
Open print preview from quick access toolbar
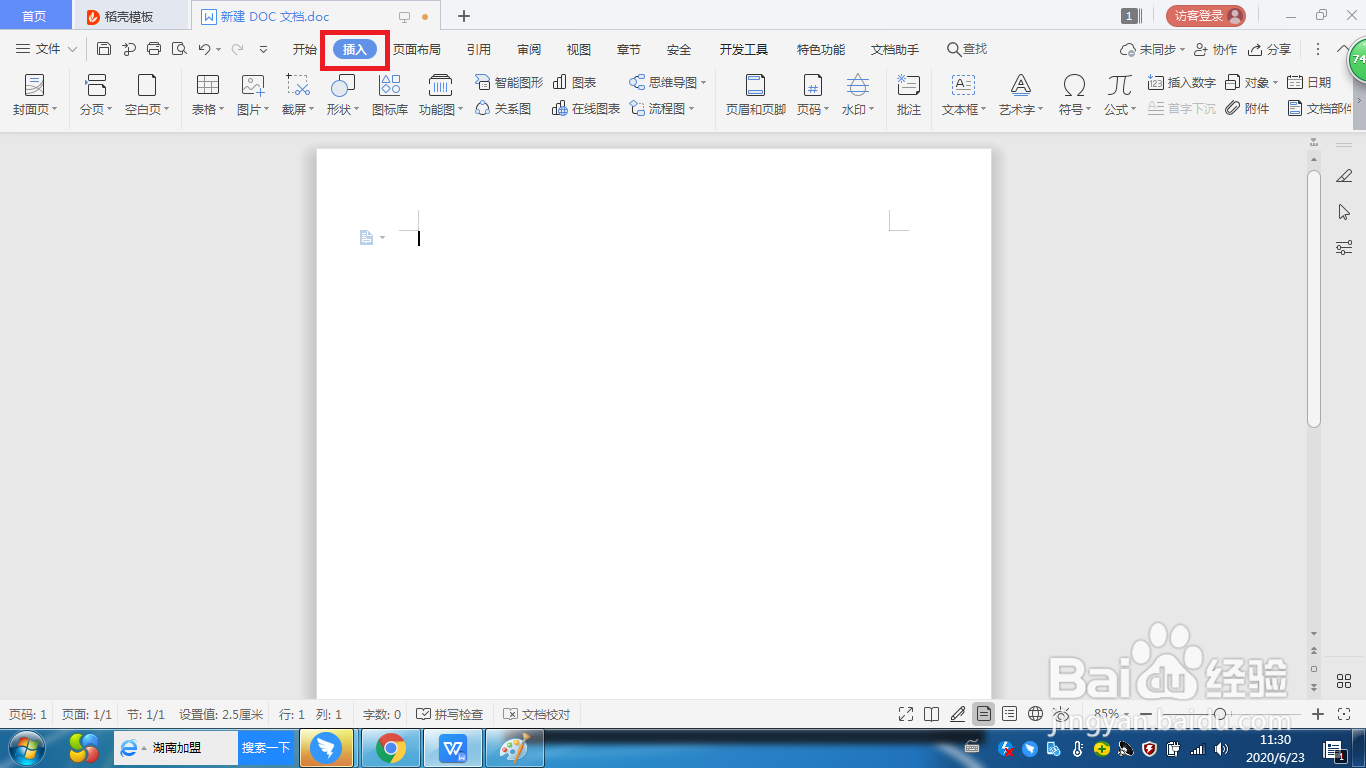click(x=179, y=49)
